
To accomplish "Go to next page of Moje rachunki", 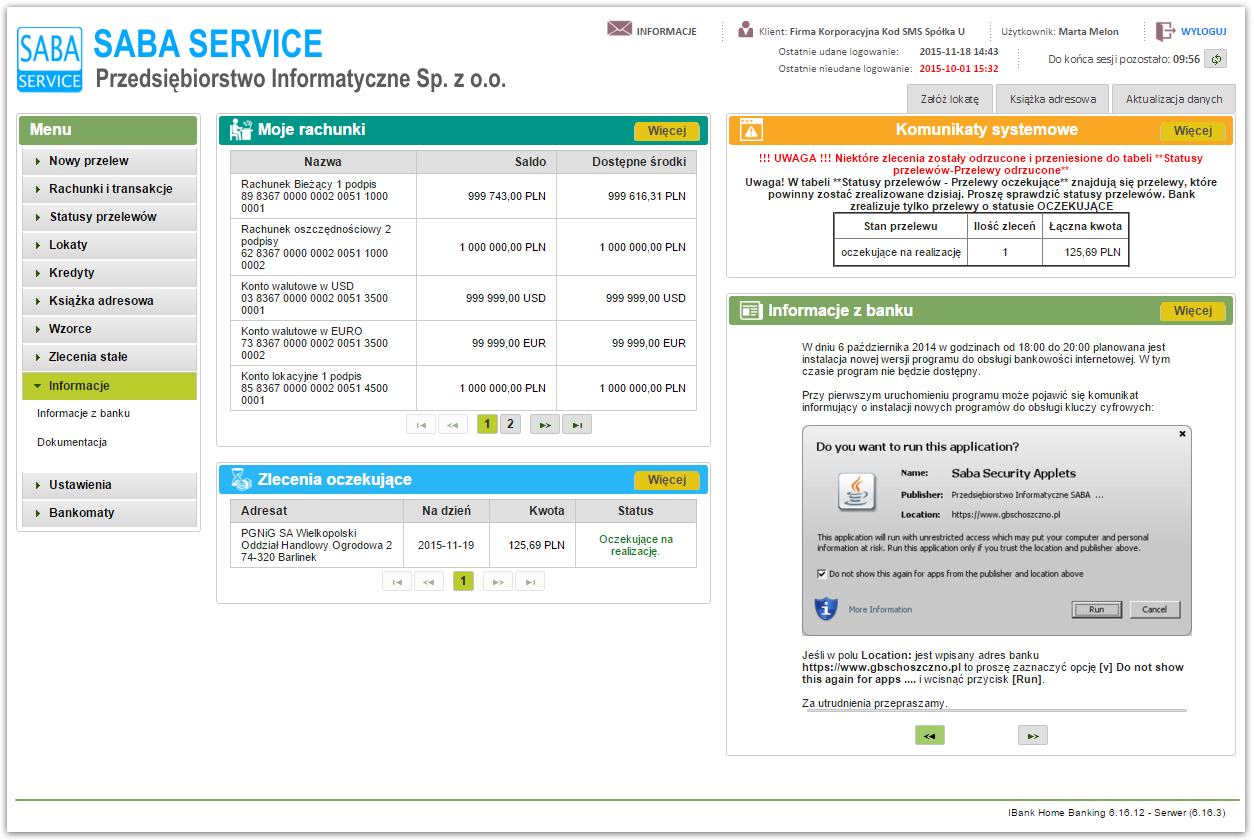I will pos(544,424).
